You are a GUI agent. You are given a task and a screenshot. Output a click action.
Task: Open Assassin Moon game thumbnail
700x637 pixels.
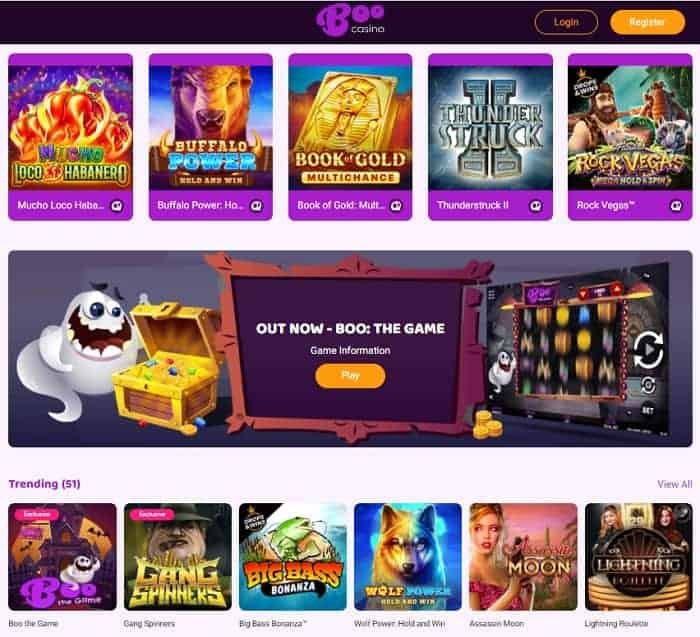click(523, 557)
